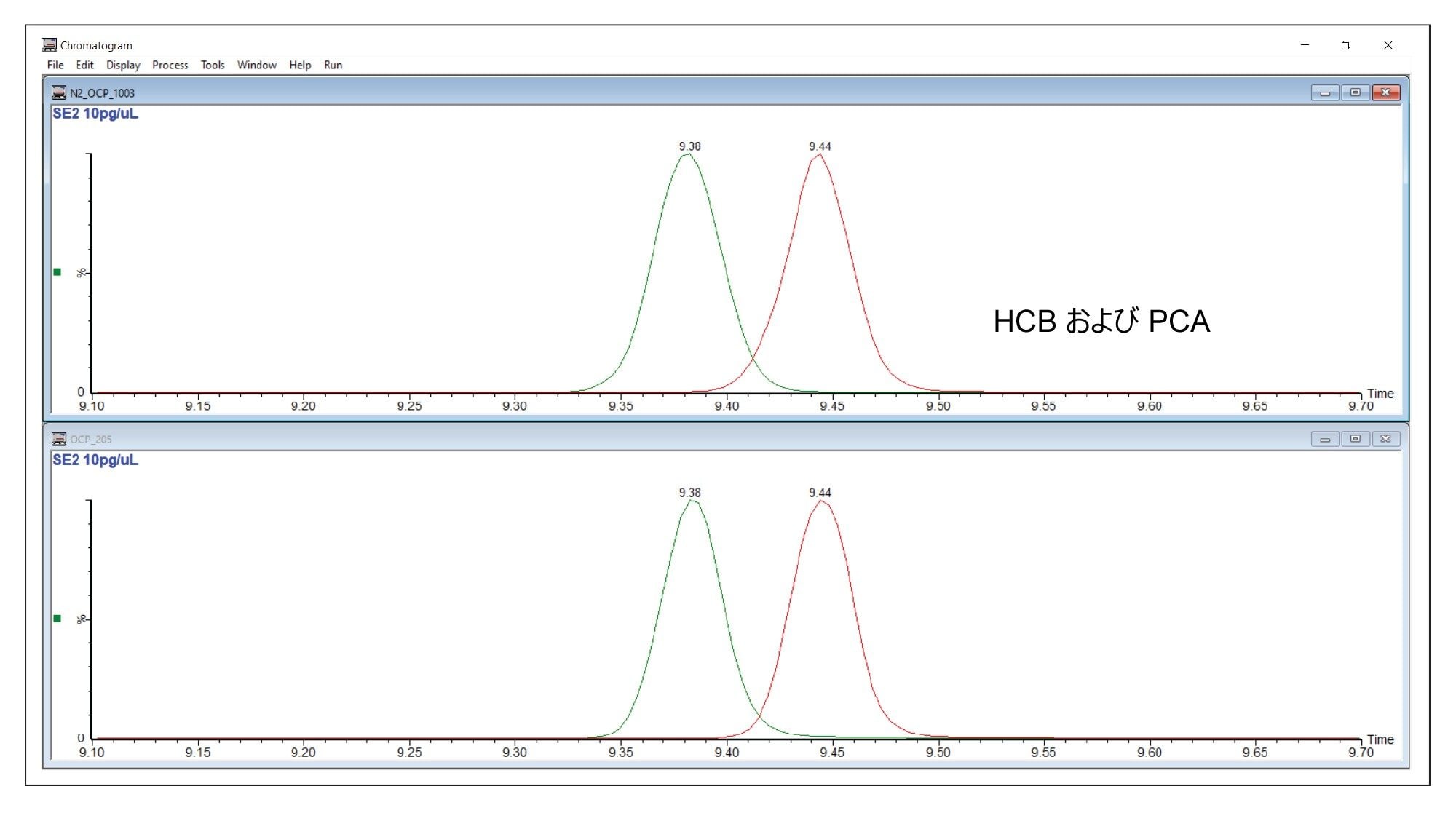Close the N2_OCP_1003 child window
The height and width of the screenshot is (813, 1456).
1385,92
